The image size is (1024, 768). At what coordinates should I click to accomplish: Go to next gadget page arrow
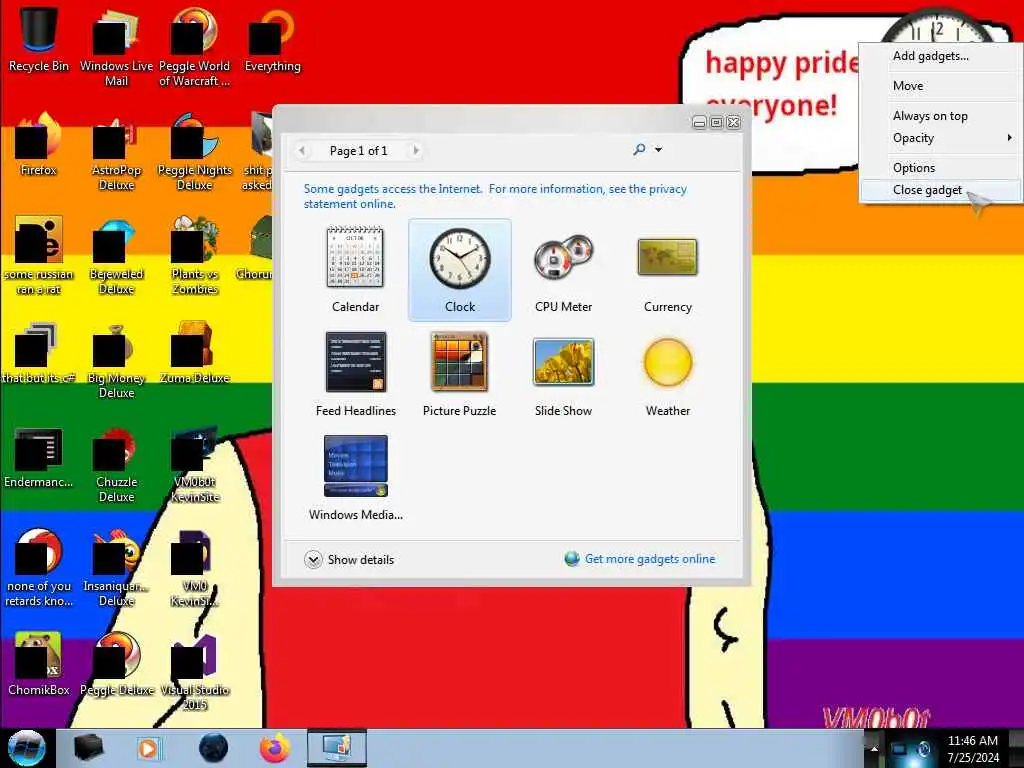[416, 151]
